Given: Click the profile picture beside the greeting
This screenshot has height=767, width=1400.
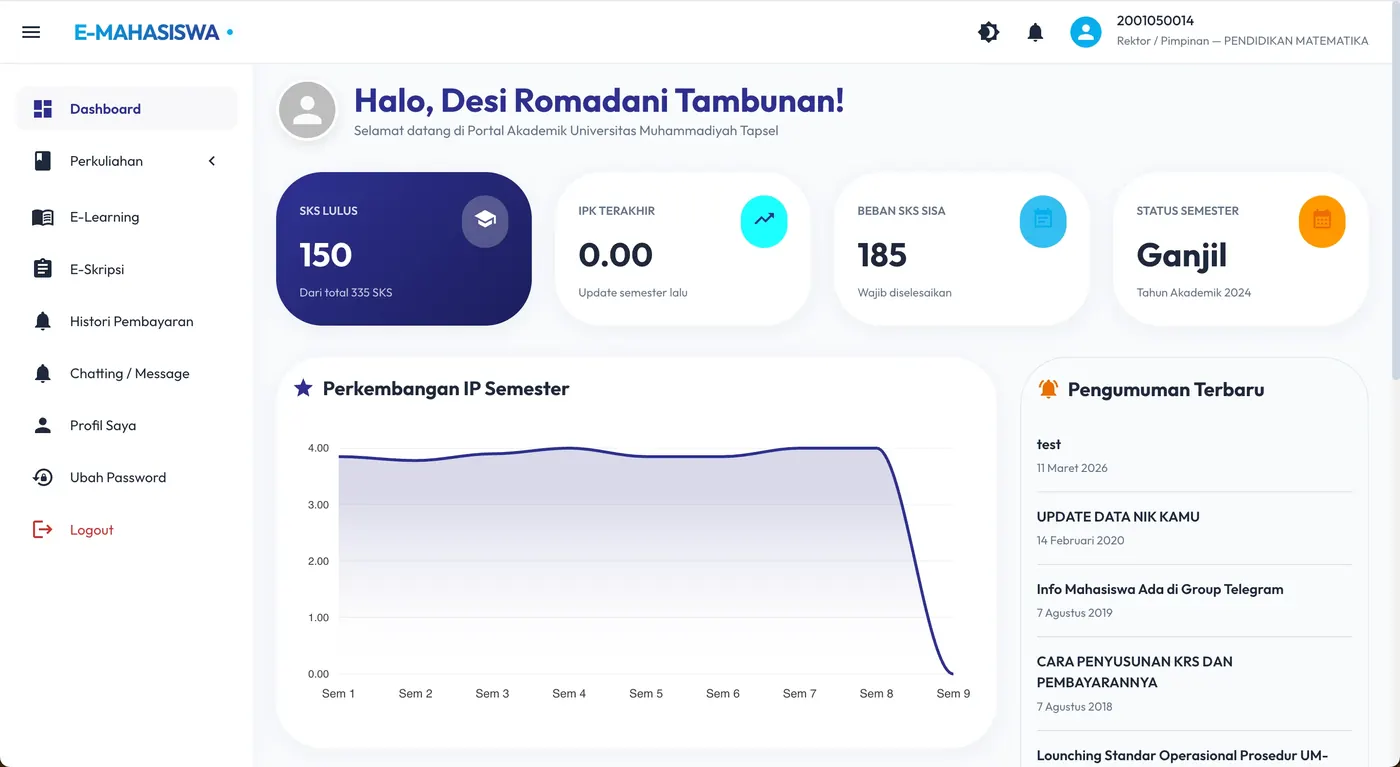Looking at the screenshot, I should click(307, 110).
